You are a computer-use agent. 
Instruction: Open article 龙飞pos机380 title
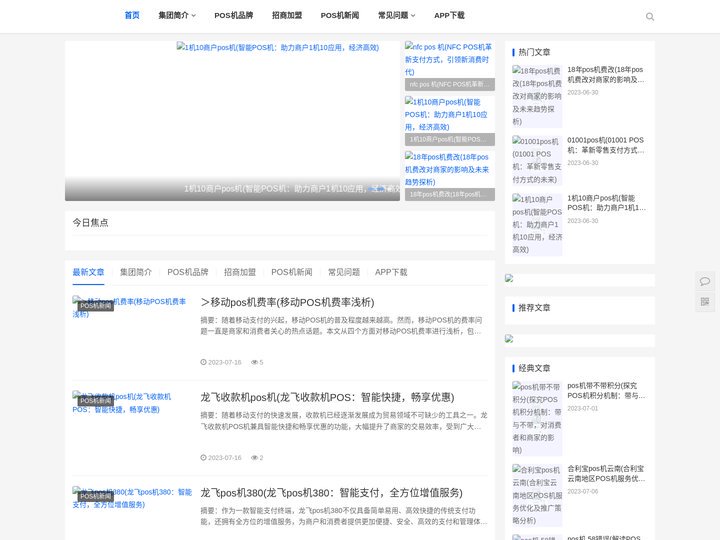pos(332,493)
